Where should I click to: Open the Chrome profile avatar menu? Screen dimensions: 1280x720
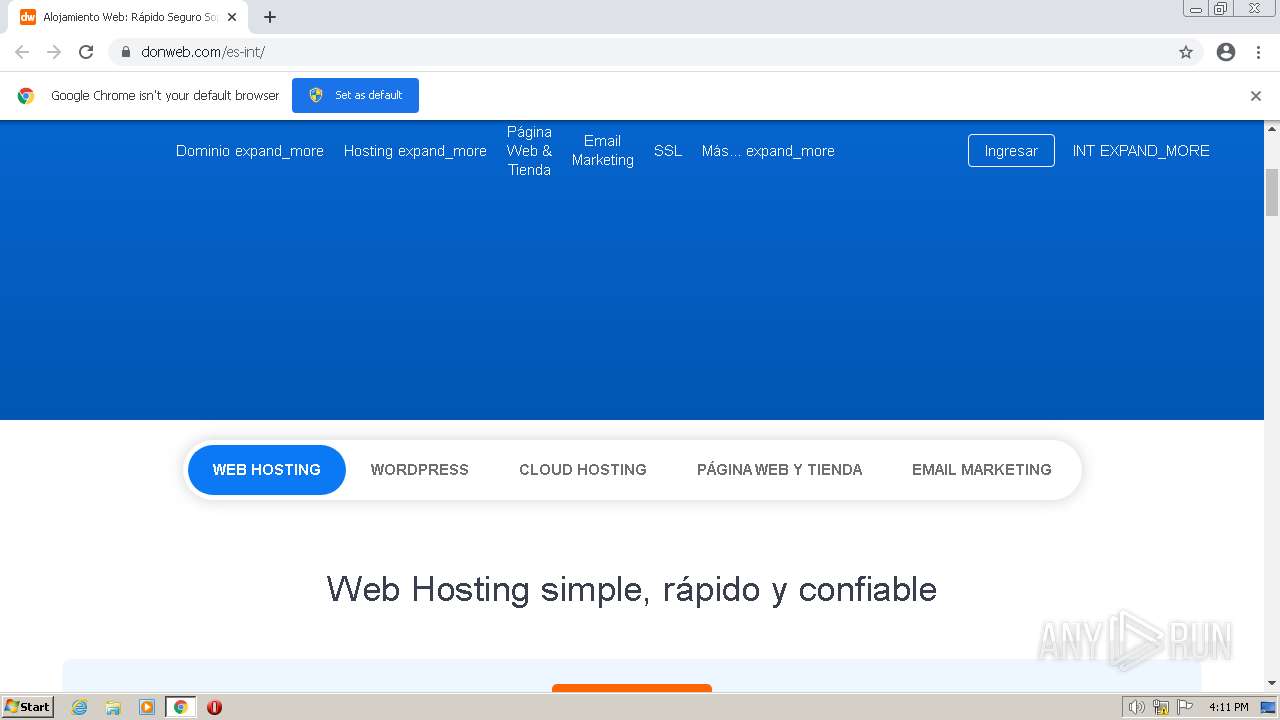tap(1226, 52)
